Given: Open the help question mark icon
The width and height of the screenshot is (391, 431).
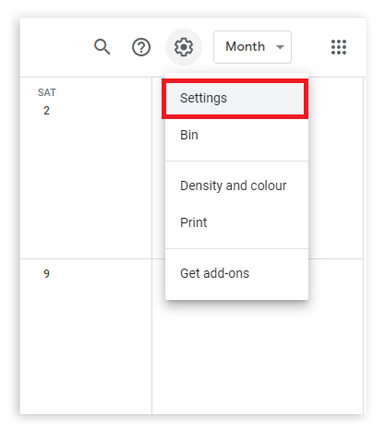Looking at the screenshot, I should click(141, 47).
